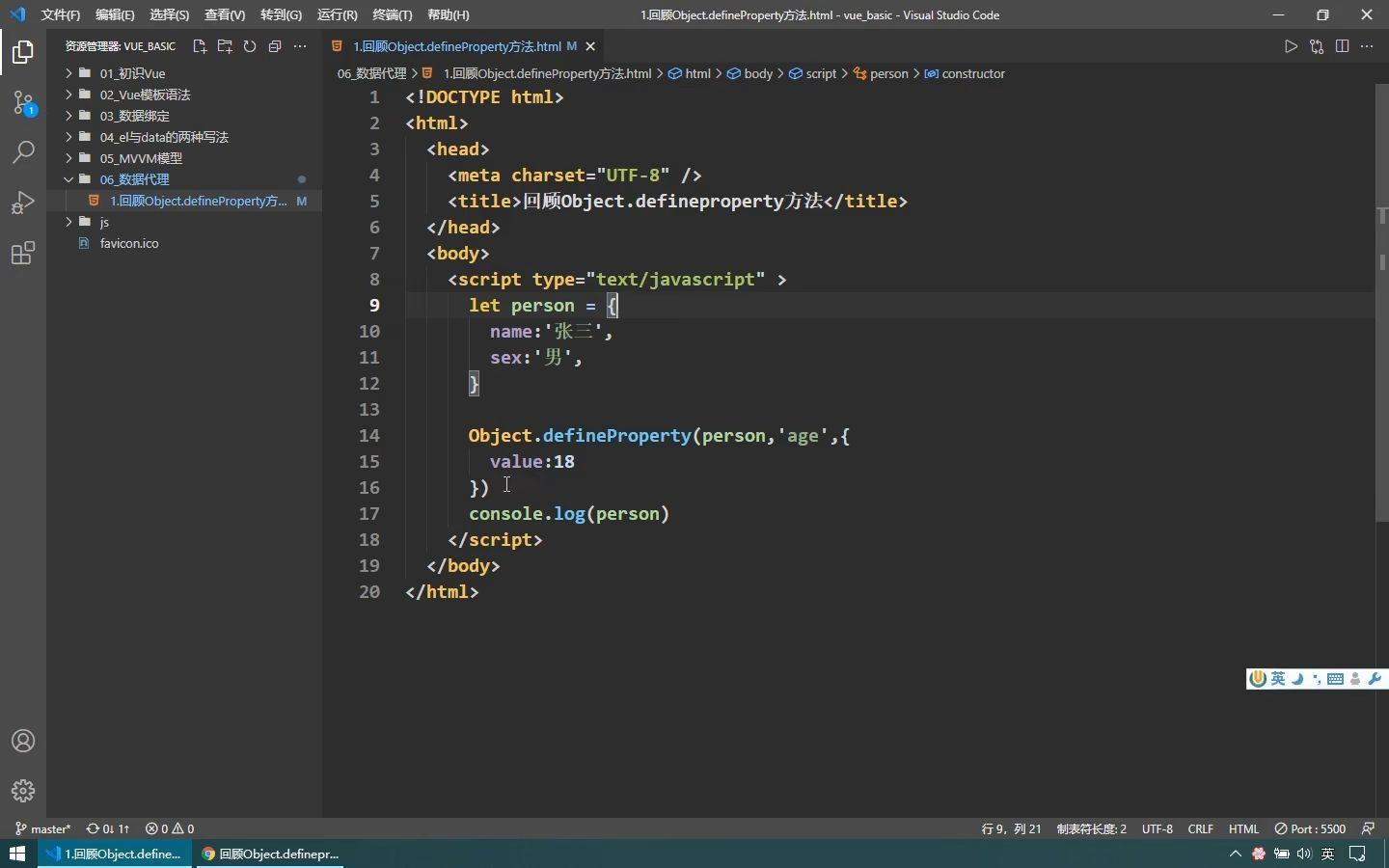Viewport: 1389px width, 868px height.
Task: Click the master branch indicator
Action: pos(43,828)
